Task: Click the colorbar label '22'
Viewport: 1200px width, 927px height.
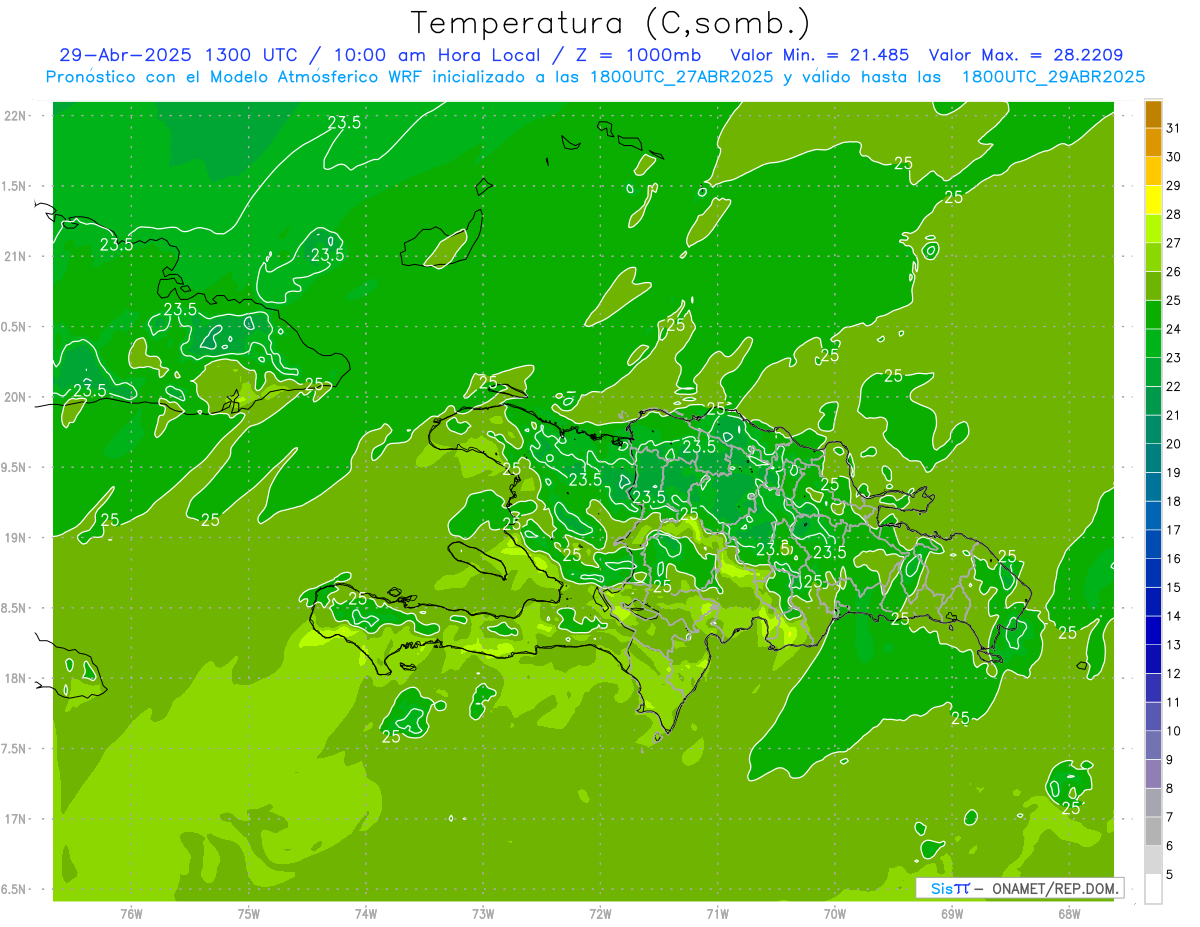Action: point(1174,387)
